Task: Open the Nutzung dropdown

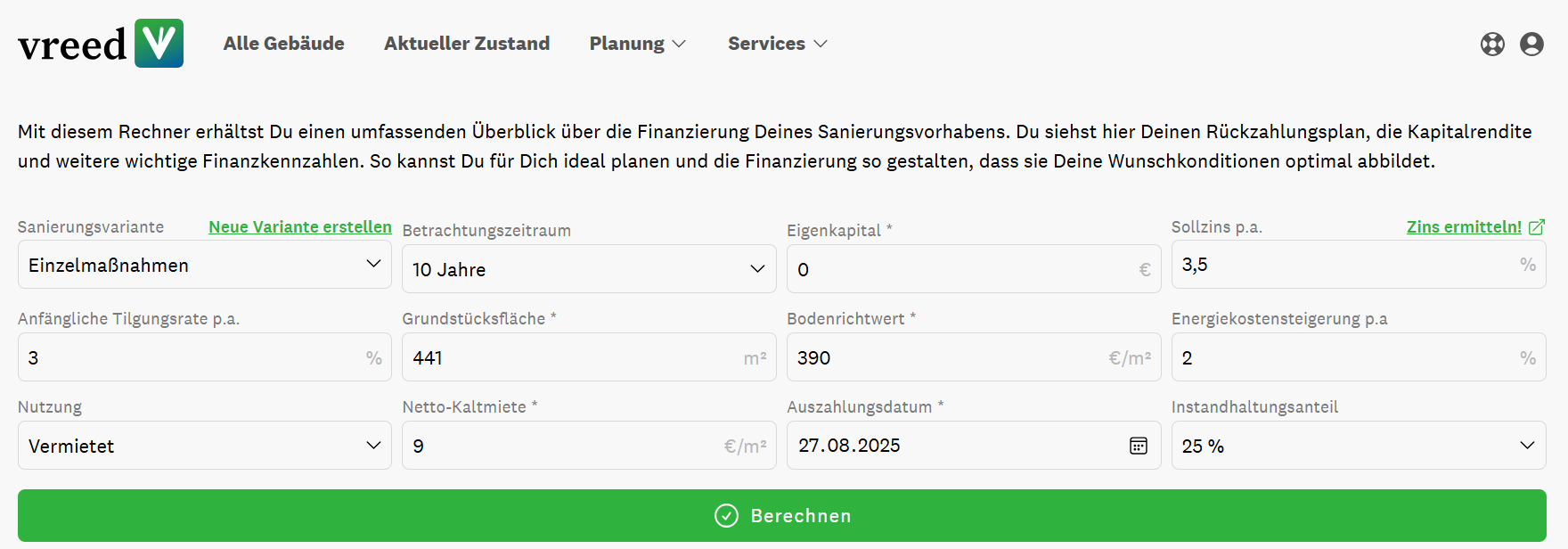Action: click(x=204, y=446)
